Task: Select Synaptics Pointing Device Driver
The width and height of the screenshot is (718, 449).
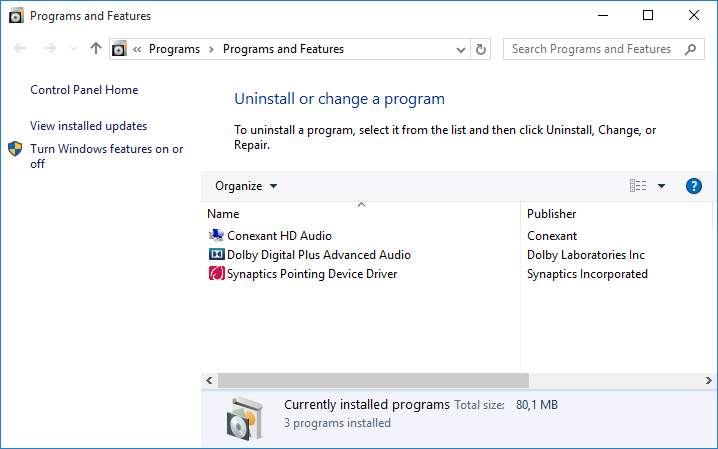Action: coord(312,274)
